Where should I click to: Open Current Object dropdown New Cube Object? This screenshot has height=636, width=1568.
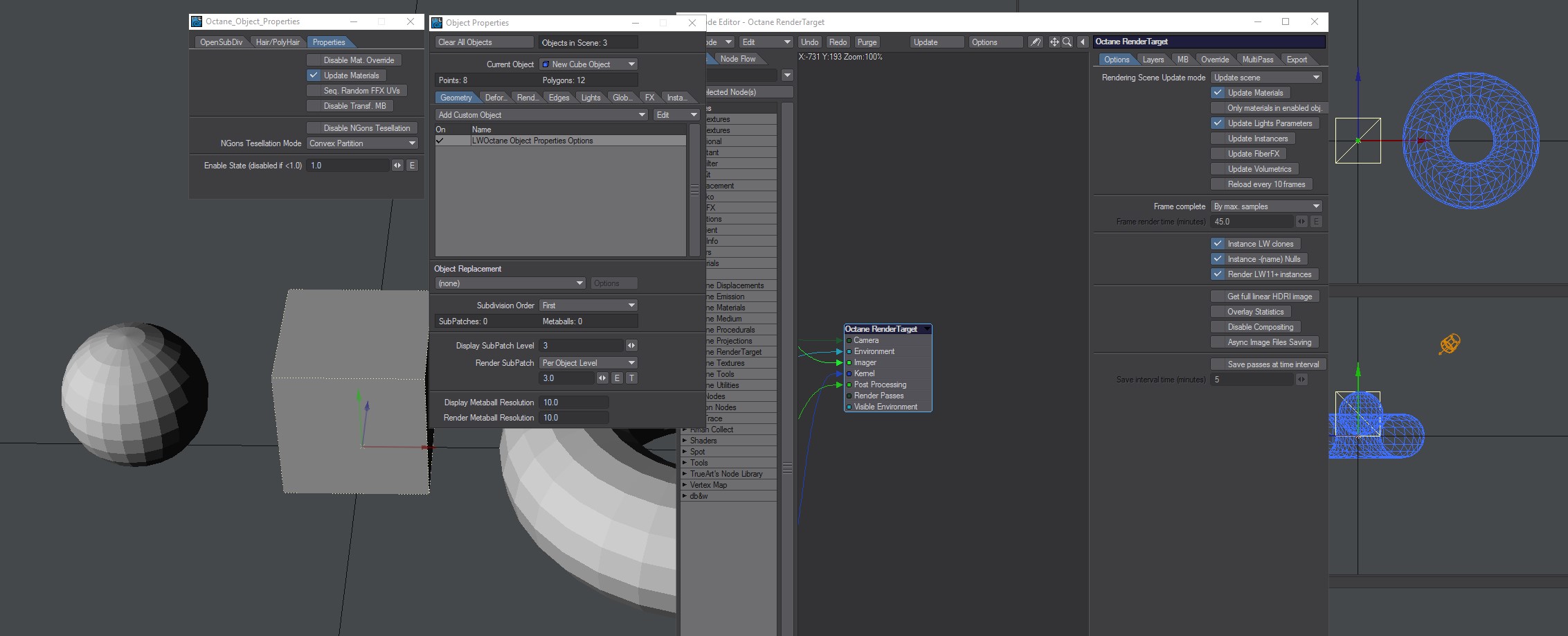(x=588, y=64)
